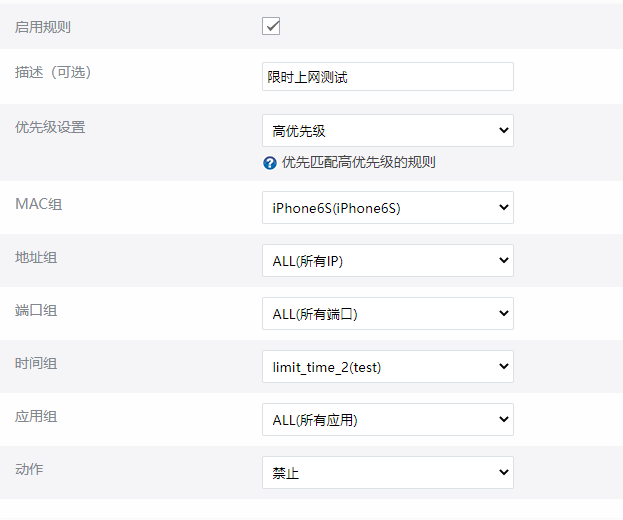623x520 pixels.
Task: Click the 时间组 label
Action: [x=36, y=363]
